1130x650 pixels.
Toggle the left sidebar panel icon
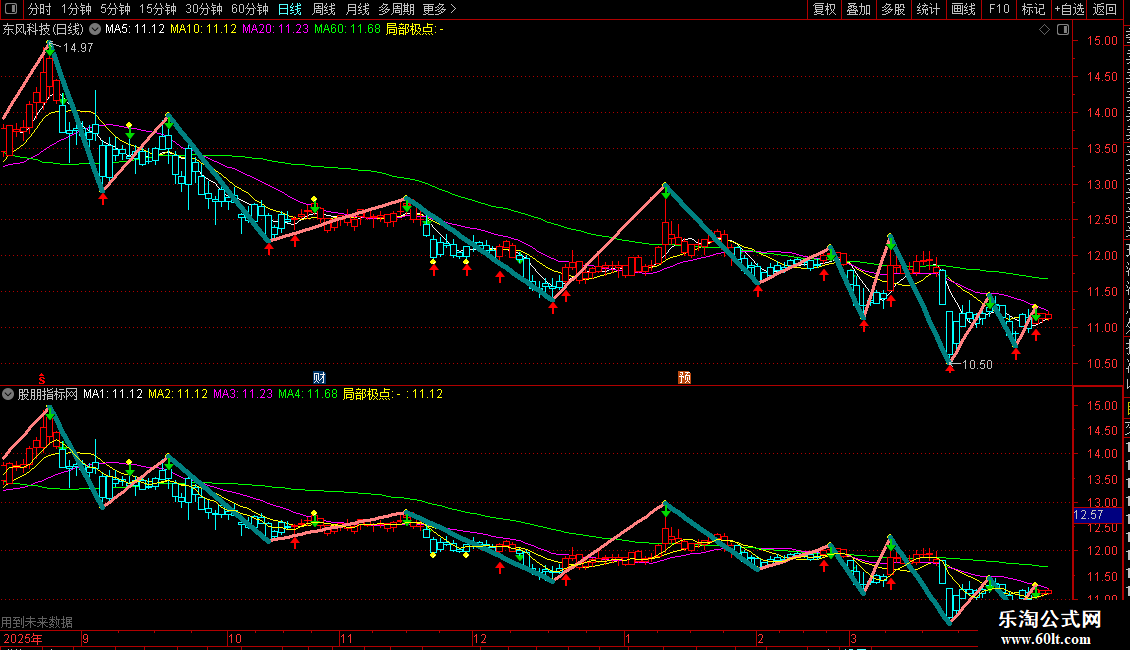11,9
